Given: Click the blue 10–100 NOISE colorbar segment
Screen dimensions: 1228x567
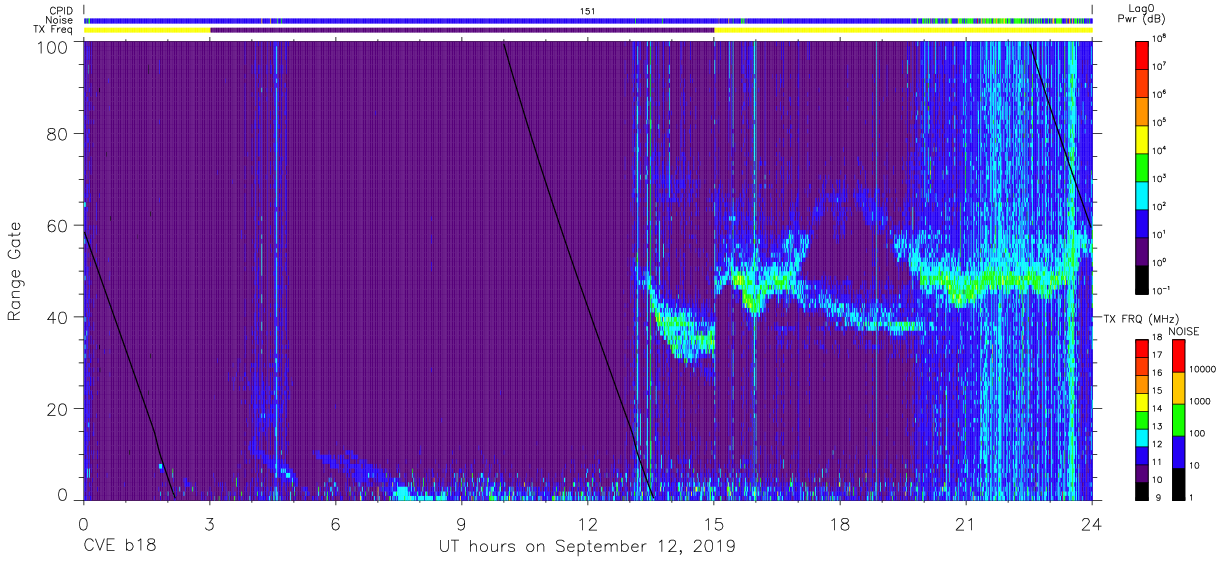Looking at the screenshot, I should click(x=1177, y=451).
